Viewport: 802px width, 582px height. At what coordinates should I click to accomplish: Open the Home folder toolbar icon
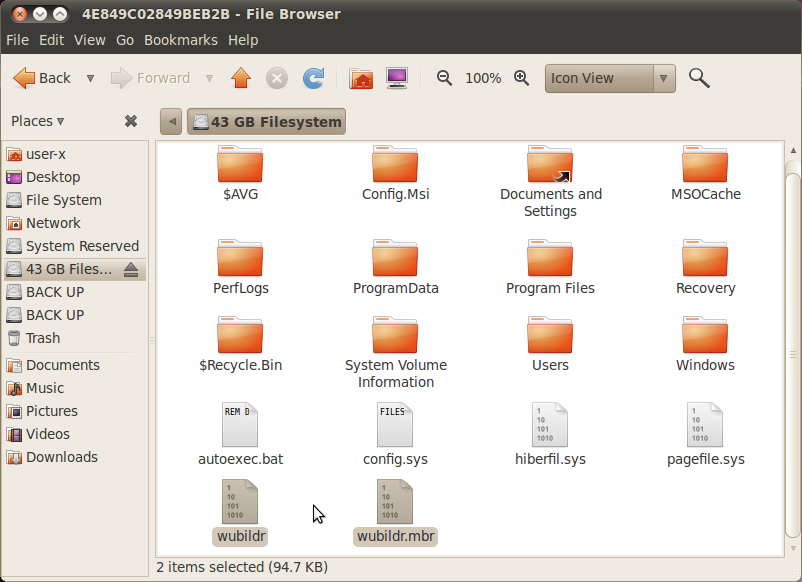[x=360, y=78]
